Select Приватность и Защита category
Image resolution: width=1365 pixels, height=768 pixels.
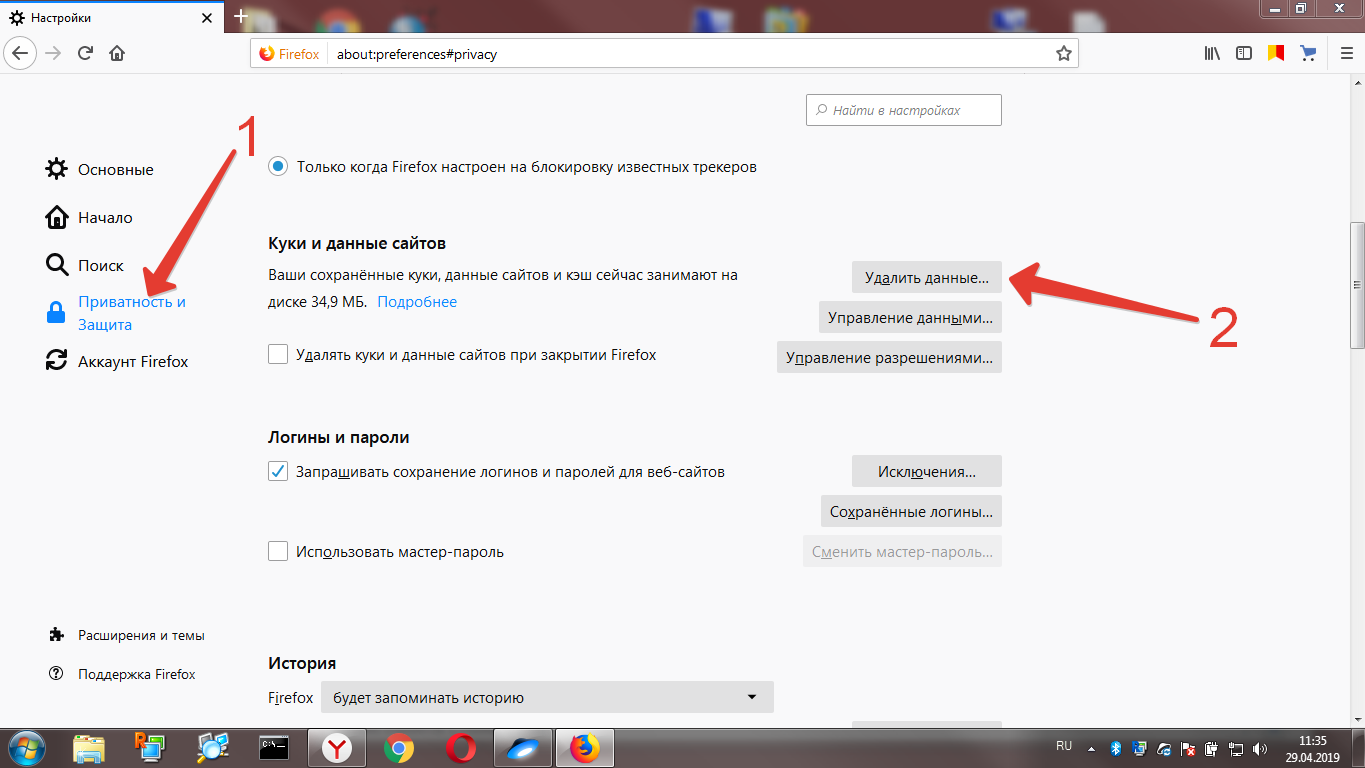pos(116,313)
